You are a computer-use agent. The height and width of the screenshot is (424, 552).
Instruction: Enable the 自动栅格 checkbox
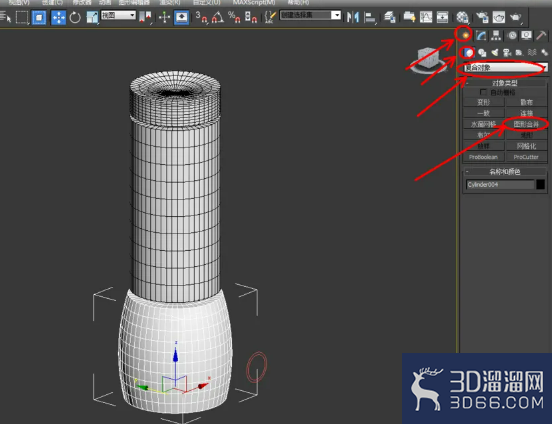click(483, 92)
